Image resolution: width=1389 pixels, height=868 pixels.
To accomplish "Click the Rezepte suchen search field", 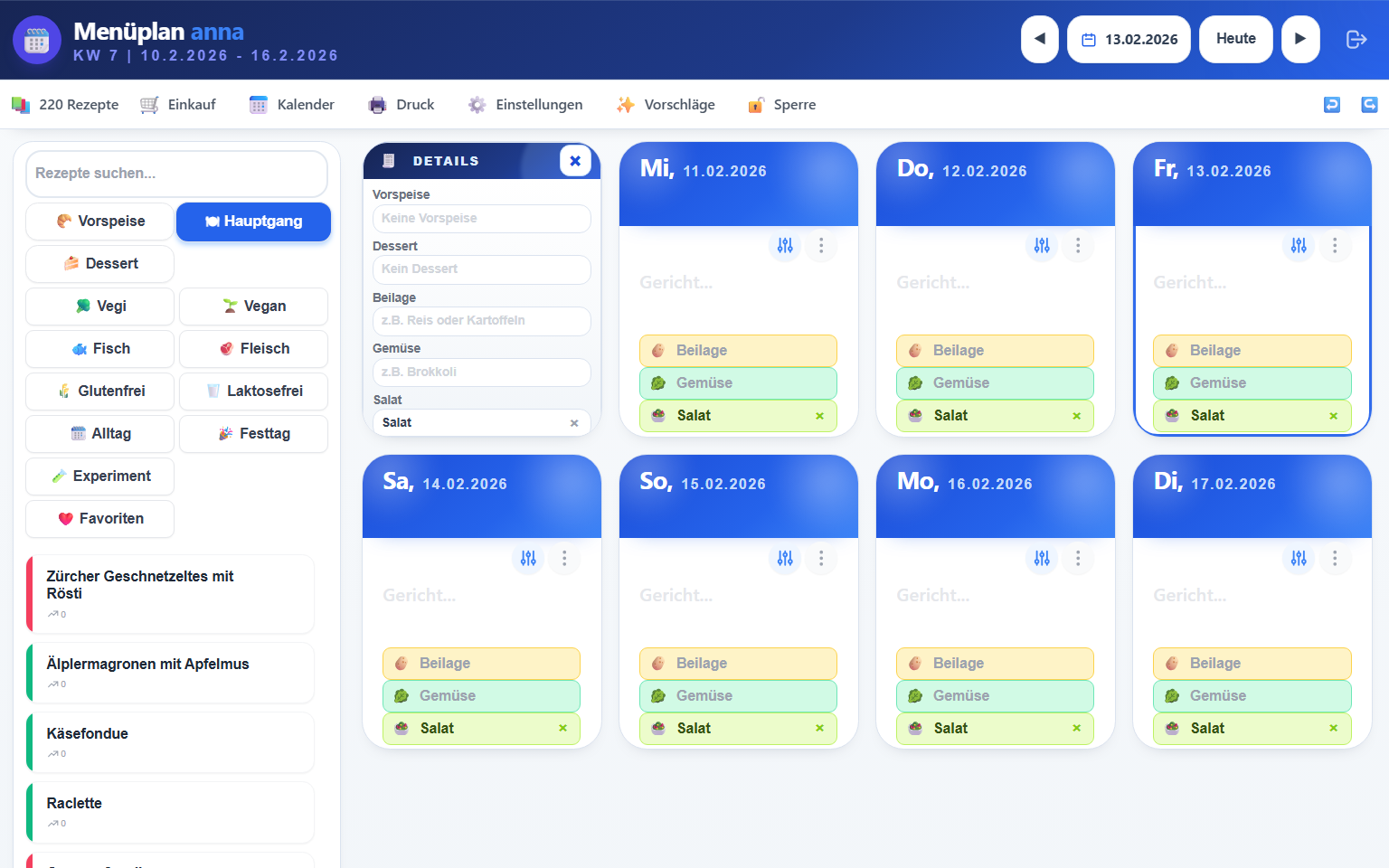I will coord(177,173).
